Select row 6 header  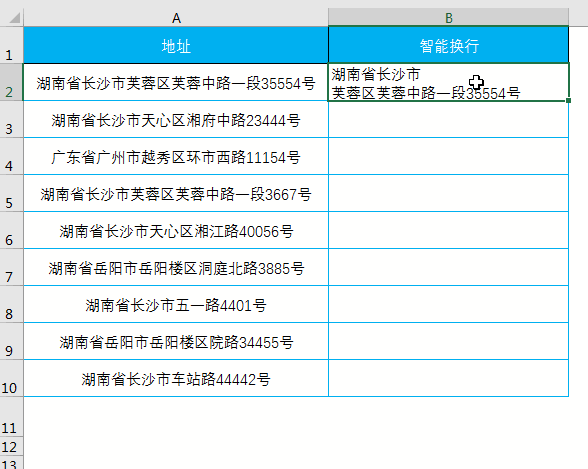(x=11, y=230)
